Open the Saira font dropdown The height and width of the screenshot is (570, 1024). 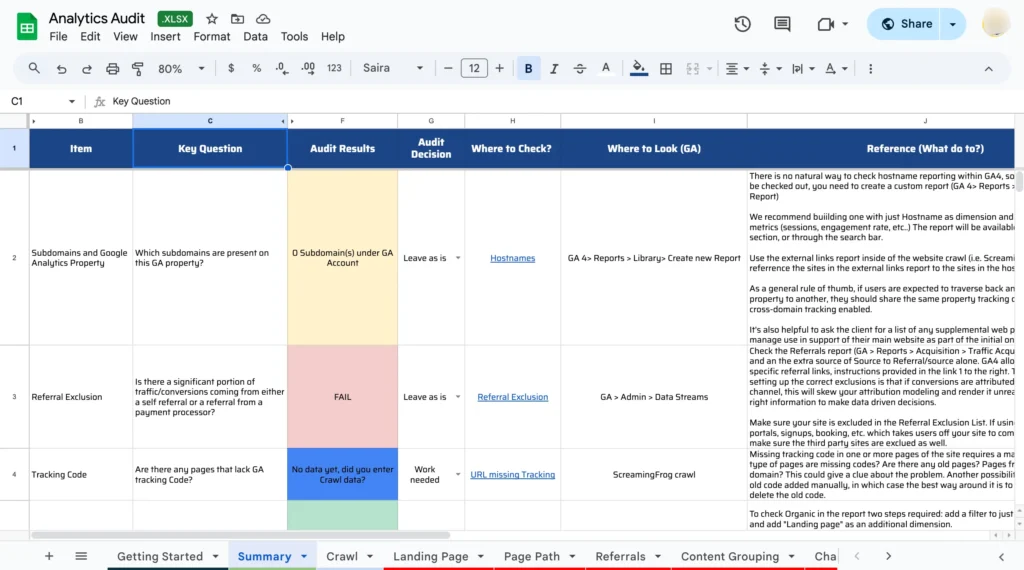click(x=392, y=69)
